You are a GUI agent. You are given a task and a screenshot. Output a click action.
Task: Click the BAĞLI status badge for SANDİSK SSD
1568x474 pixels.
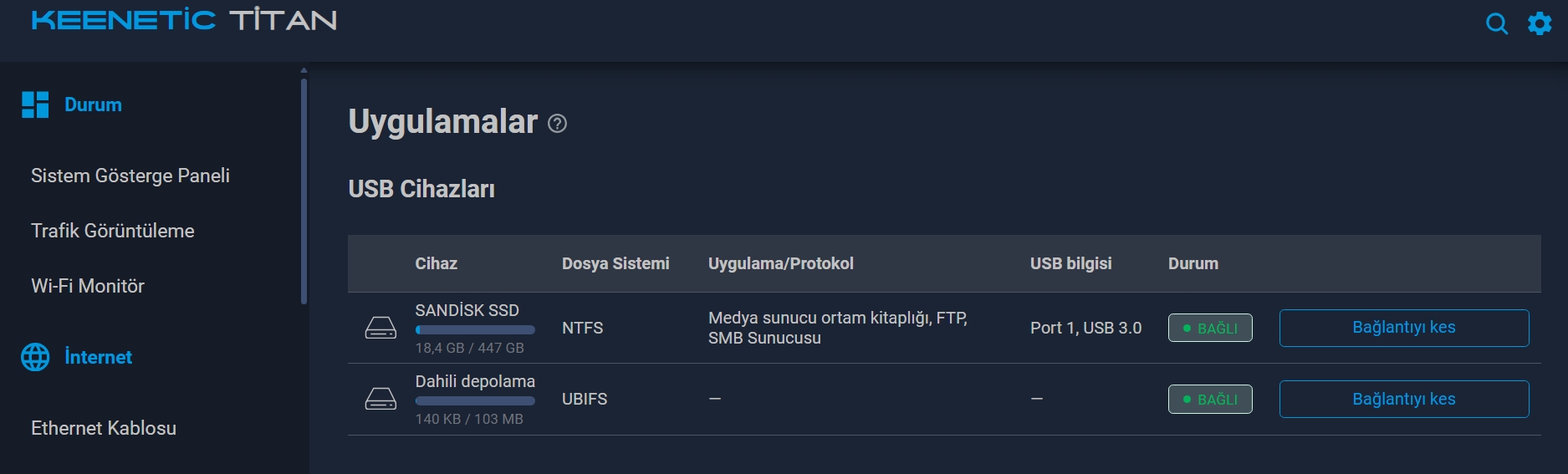pyautogui.click(x=1210, y=328)
